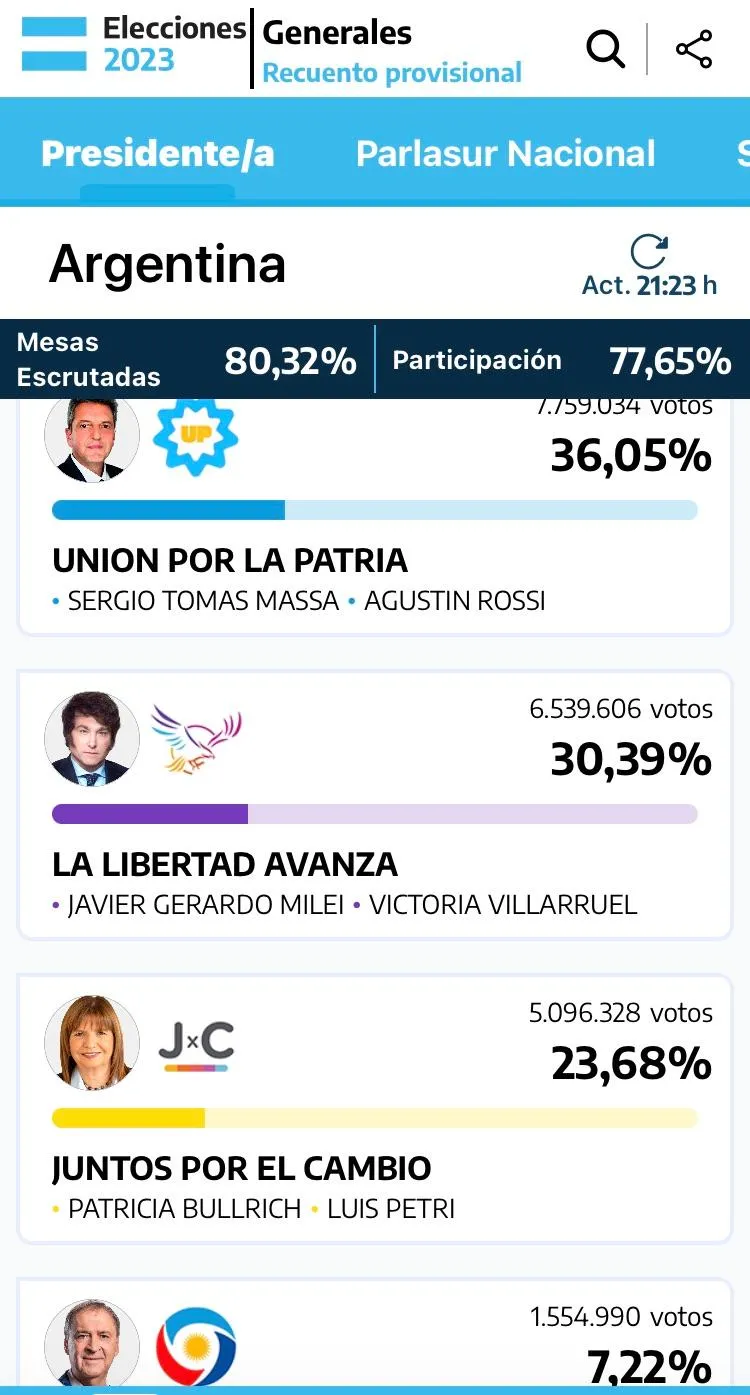Click the yellow Bullrich vote progress bar
This screenshot has width=750, height=1395.
point(374,1118)
